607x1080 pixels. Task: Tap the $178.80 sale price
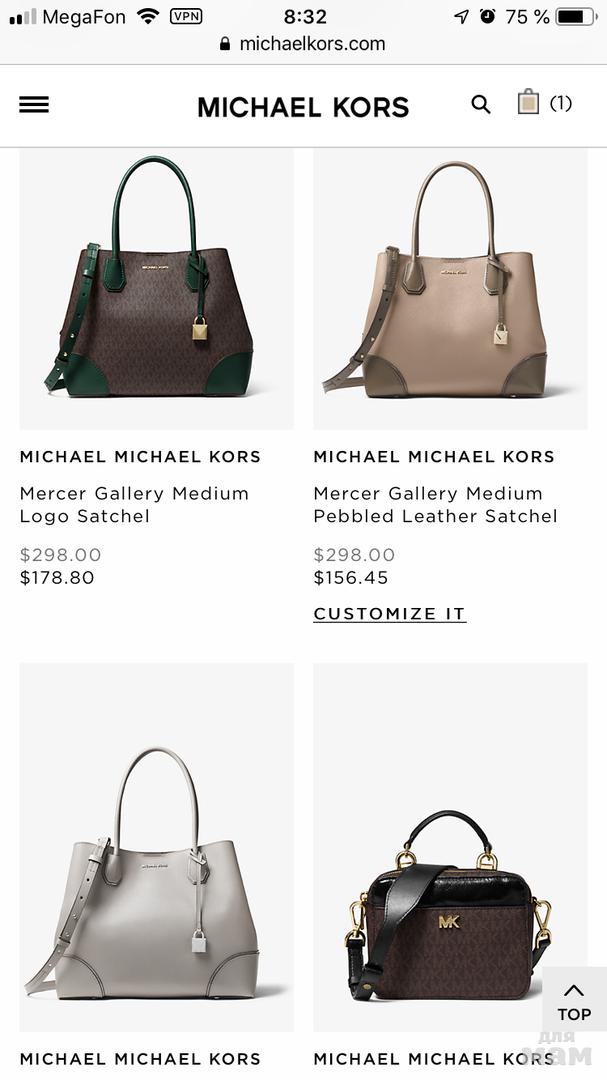click(x=57, y=577)
